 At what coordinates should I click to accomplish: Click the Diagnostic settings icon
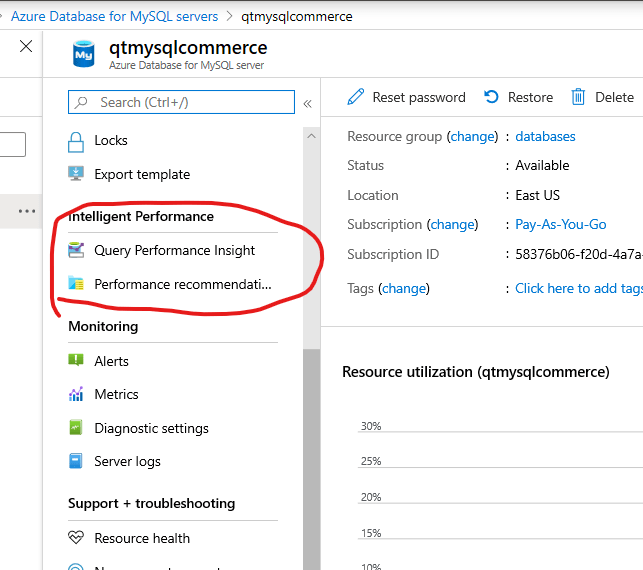click(76, 427)
